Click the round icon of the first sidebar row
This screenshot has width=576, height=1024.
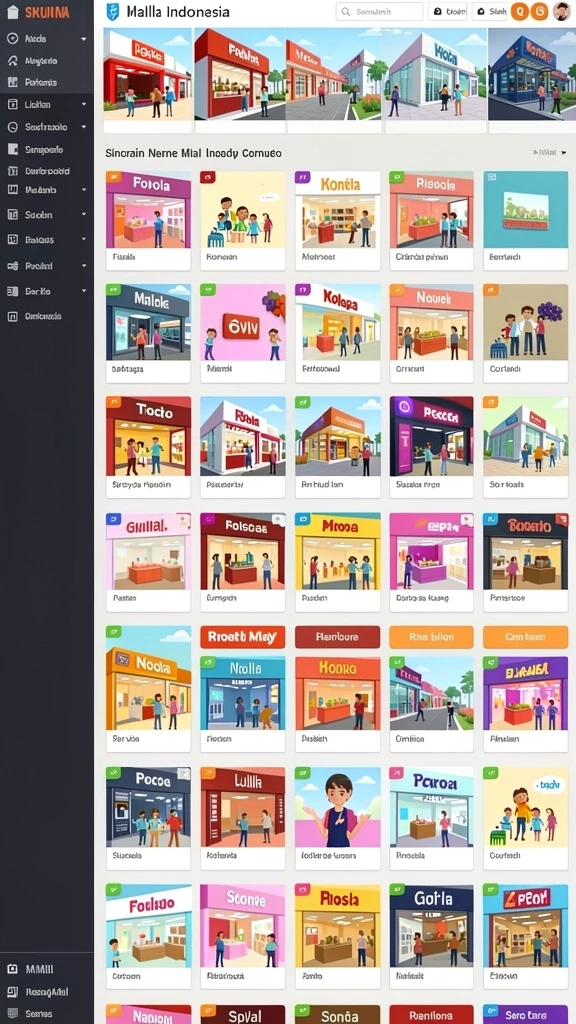pyautogui.click(x=12, y=39)
